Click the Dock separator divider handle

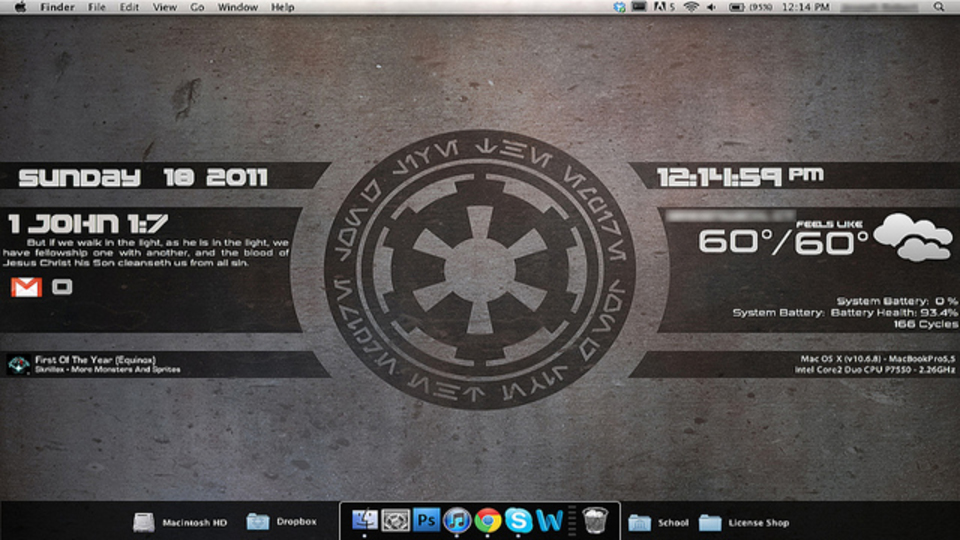pos(572,520)
